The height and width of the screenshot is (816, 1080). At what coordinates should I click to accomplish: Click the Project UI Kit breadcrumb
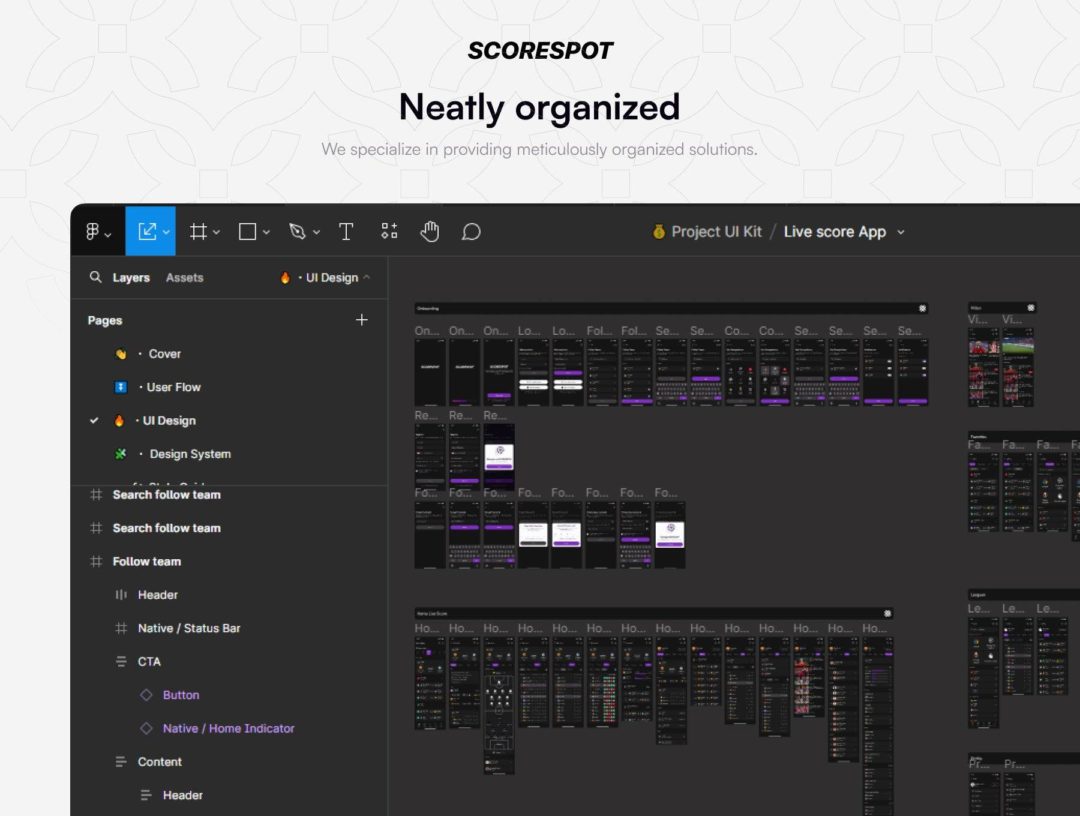716,232
